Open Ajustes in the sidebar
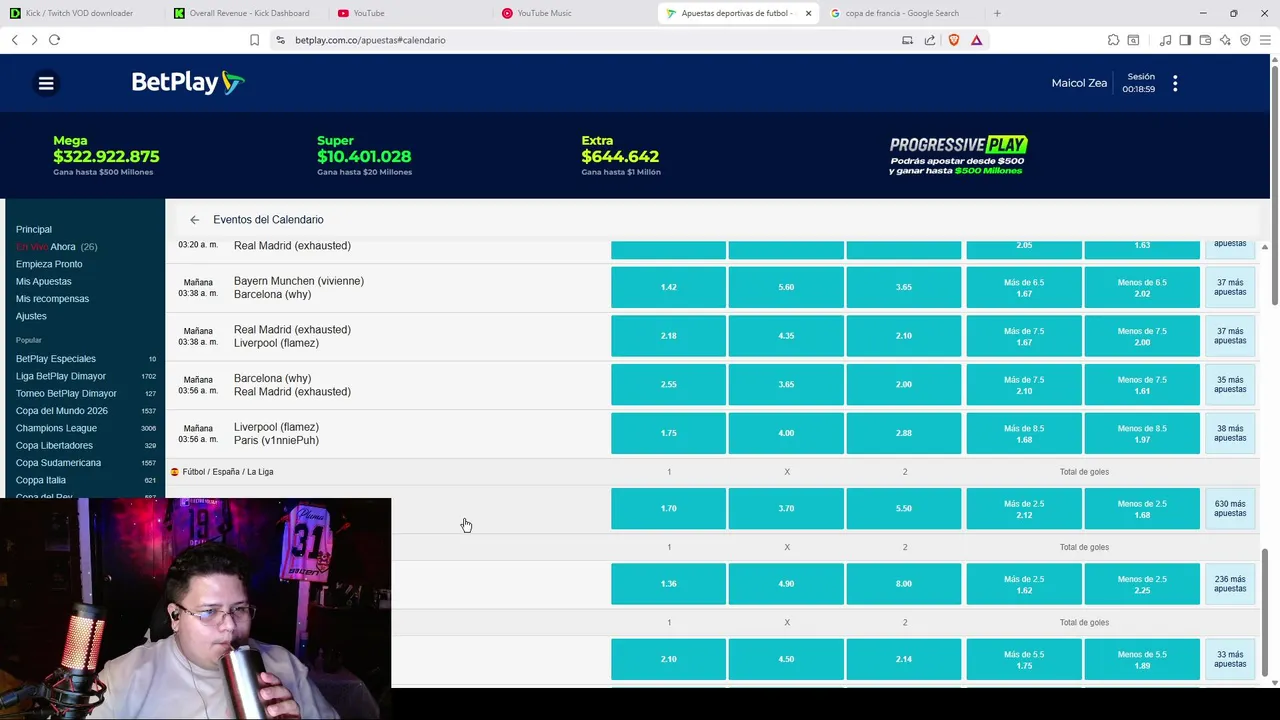 [x=31, y=316]
